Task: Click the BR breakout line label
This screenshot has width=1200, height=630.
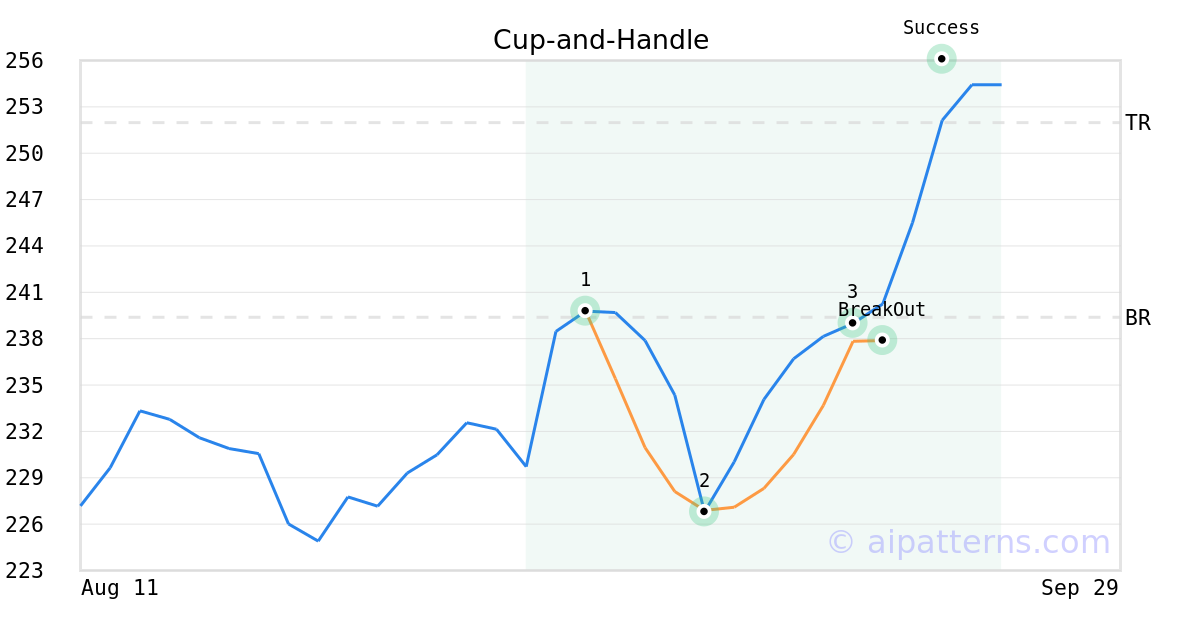Action: pyautogui.click(x=1138, y=318)
